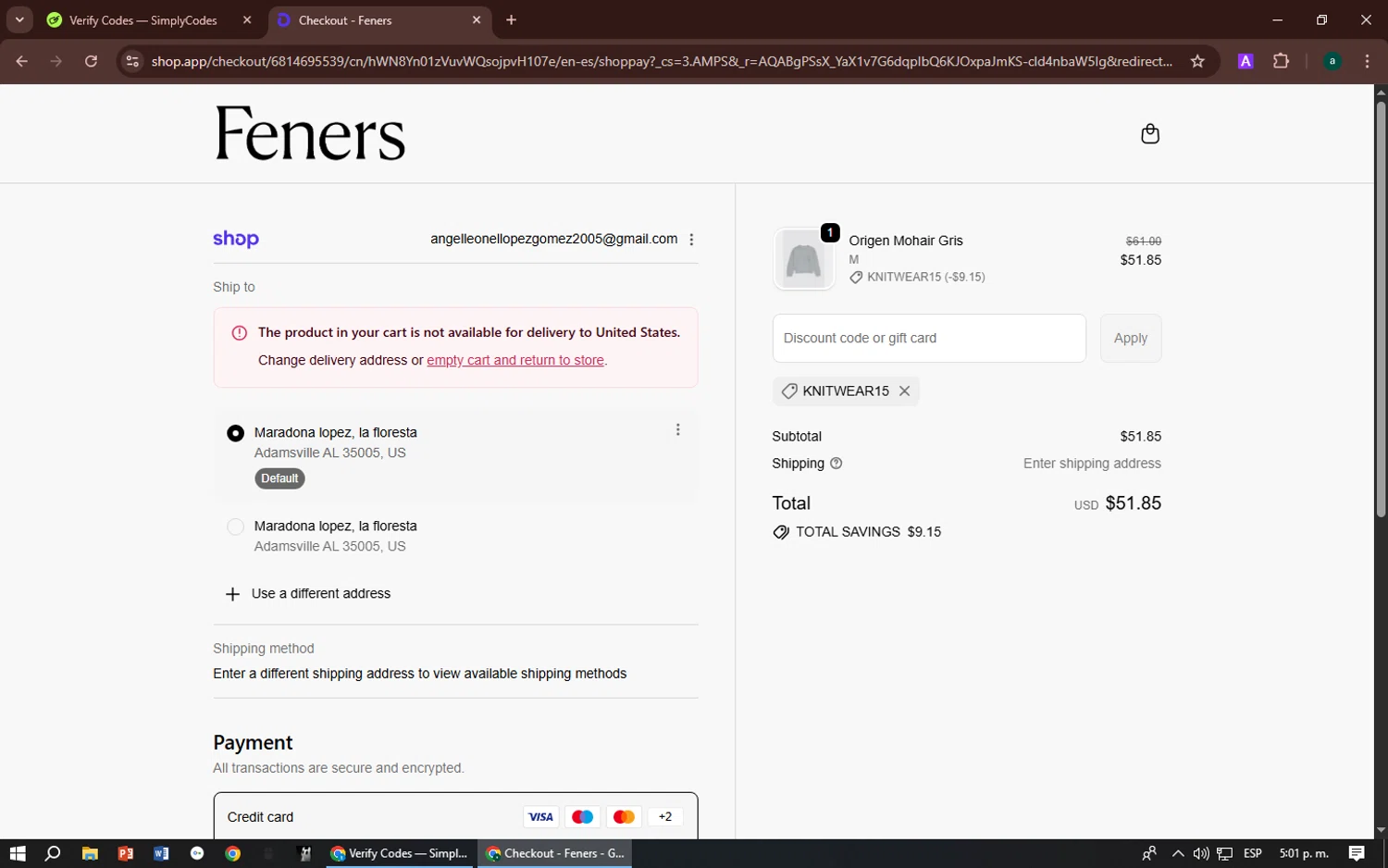This screenshot has width=1388, height=868.
Task: Open the volume control in tray
Action: coord(1201,853)
